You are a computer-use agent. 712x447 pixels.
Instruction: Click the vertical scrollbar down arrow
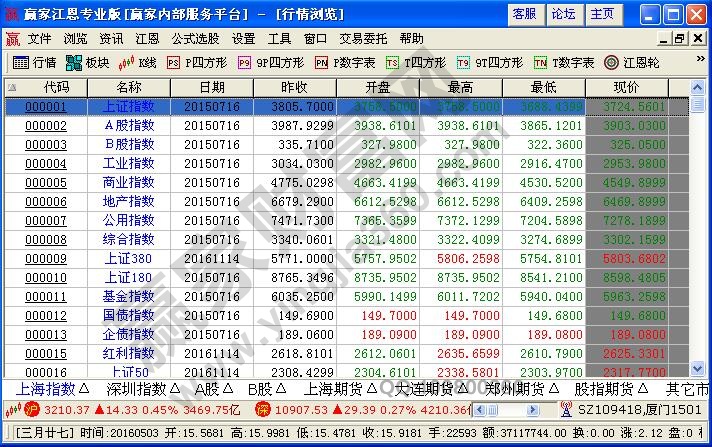click(x=697, y=368)
